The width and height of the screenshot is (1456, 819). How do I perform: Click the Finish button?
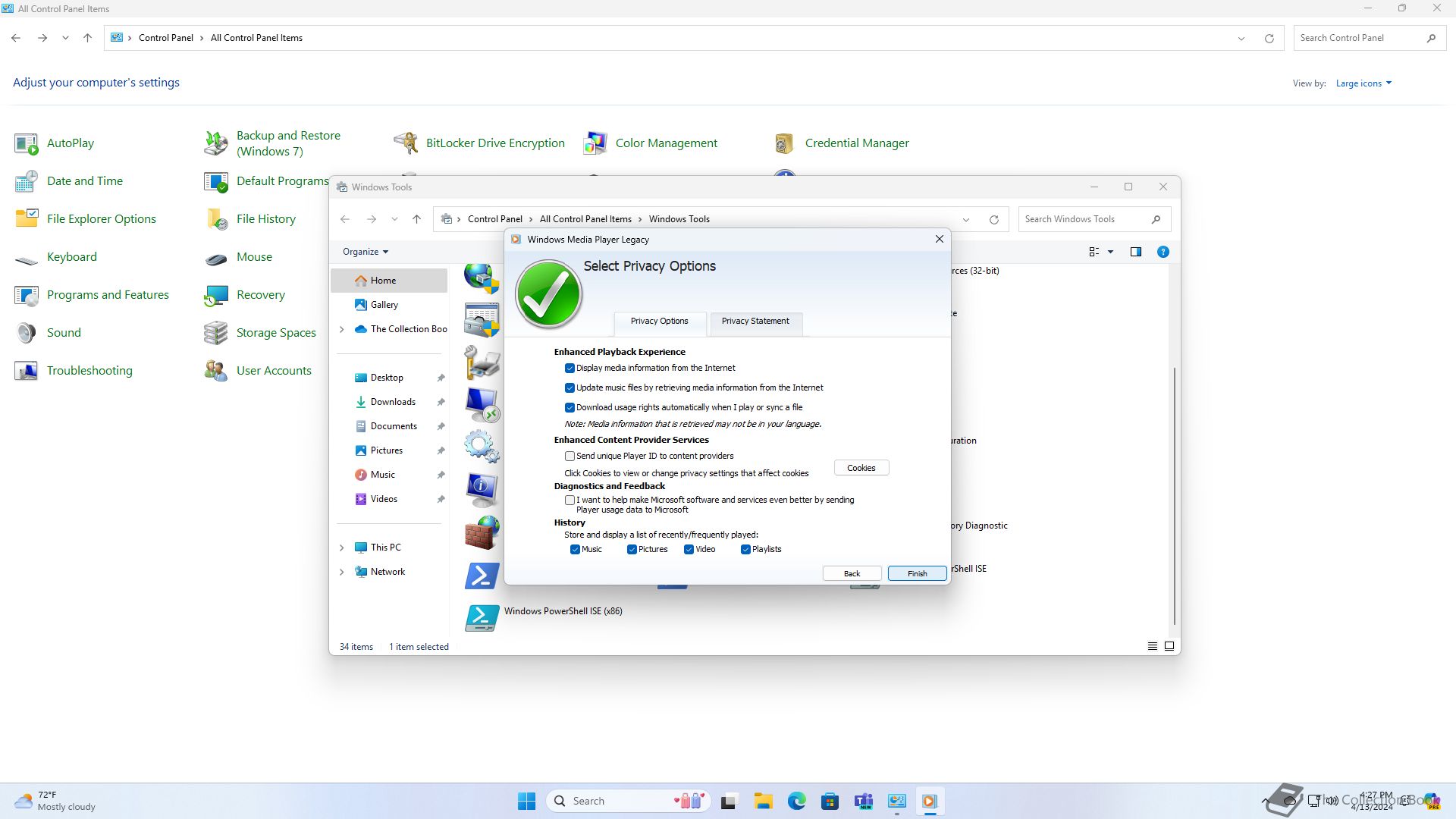918,574
